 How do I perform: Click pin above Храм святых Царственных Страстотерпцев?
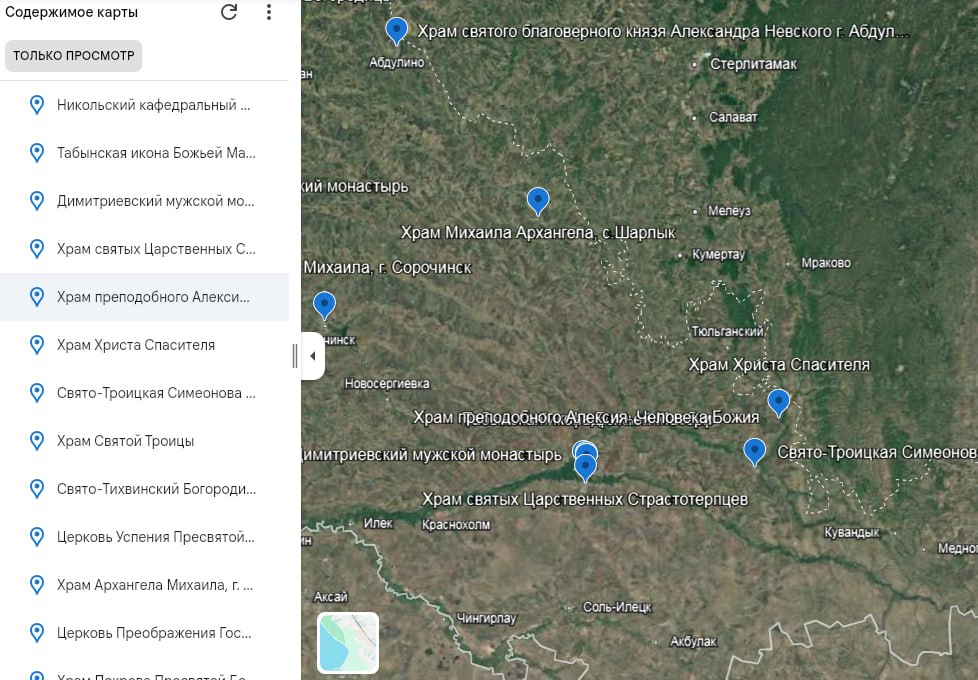(585, 466)
